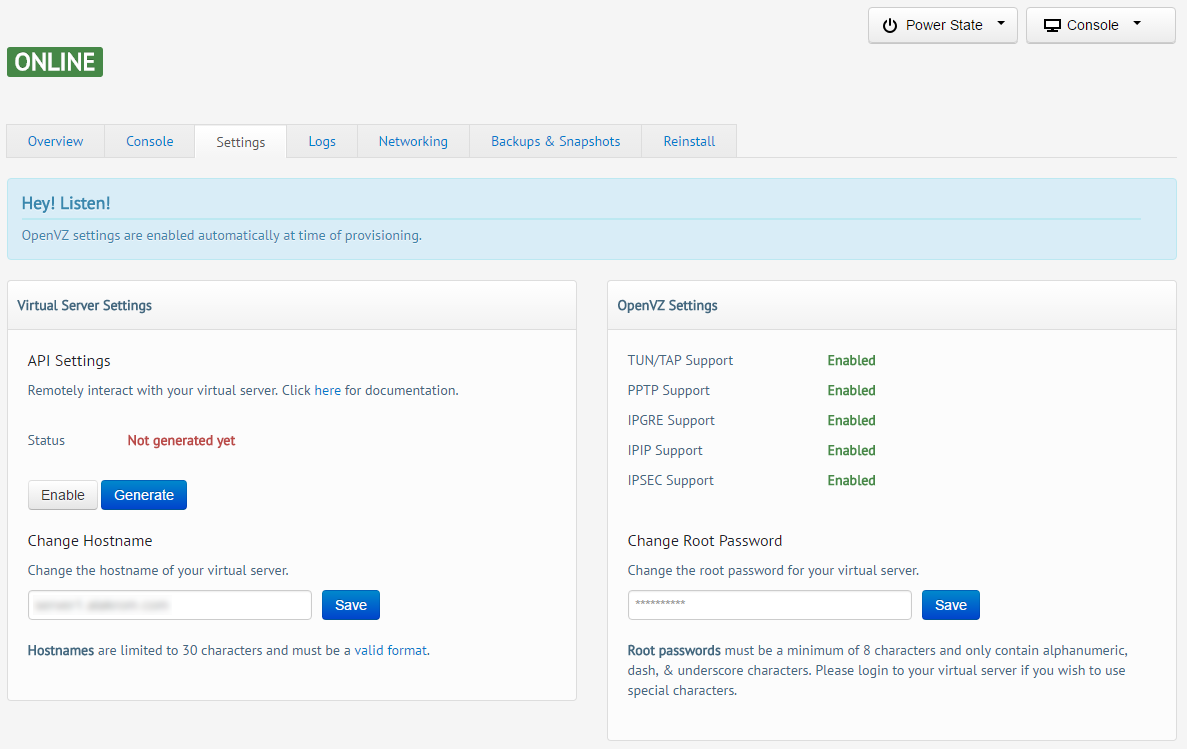Click the green ONLINE status badge

(55, 62)
